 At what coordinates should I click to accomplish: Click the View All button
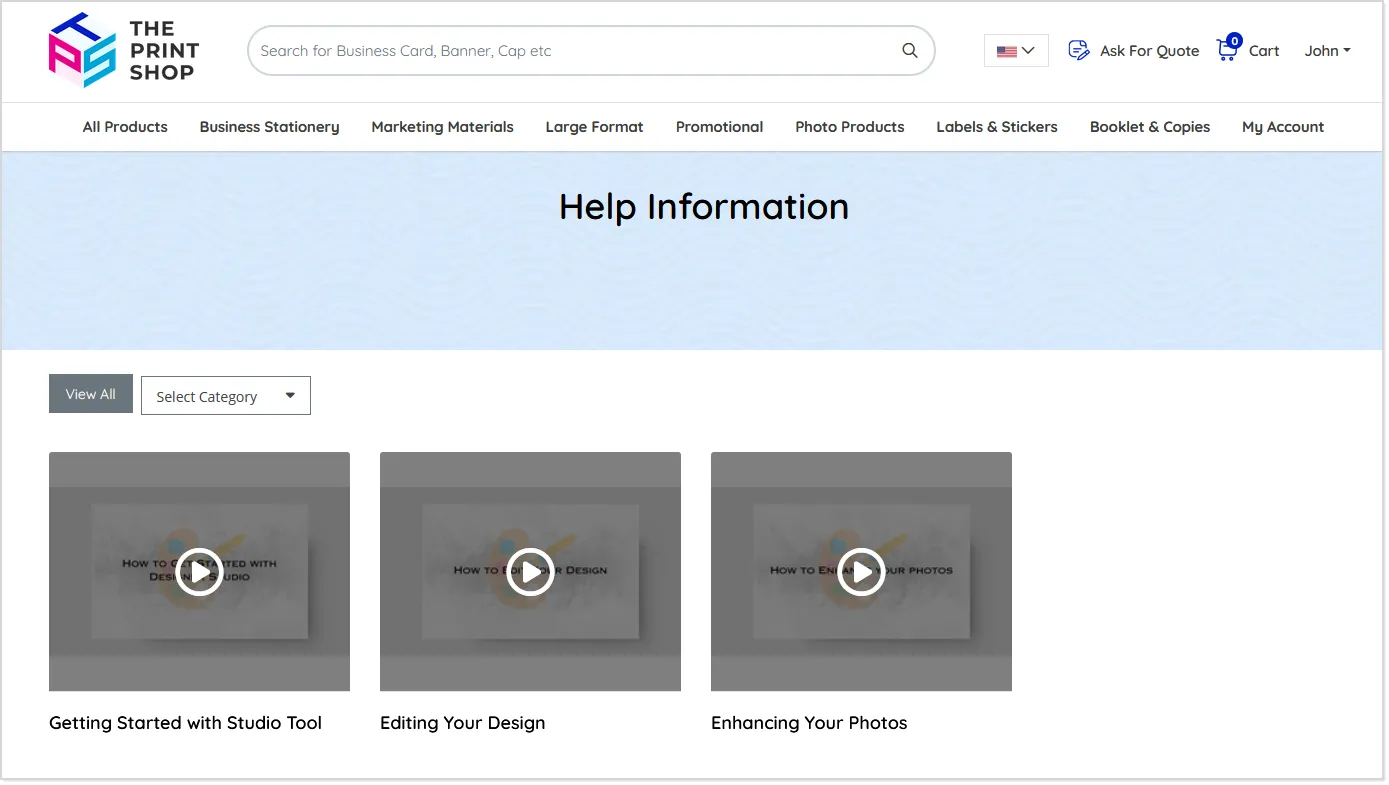(x=91, y=394)
